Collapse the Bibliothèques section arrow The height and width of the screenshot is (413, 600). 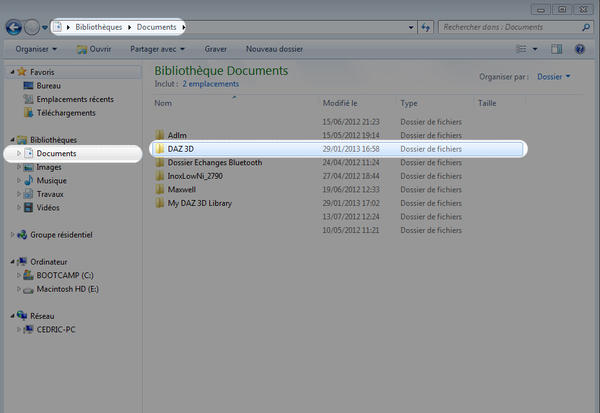point(12,140)
